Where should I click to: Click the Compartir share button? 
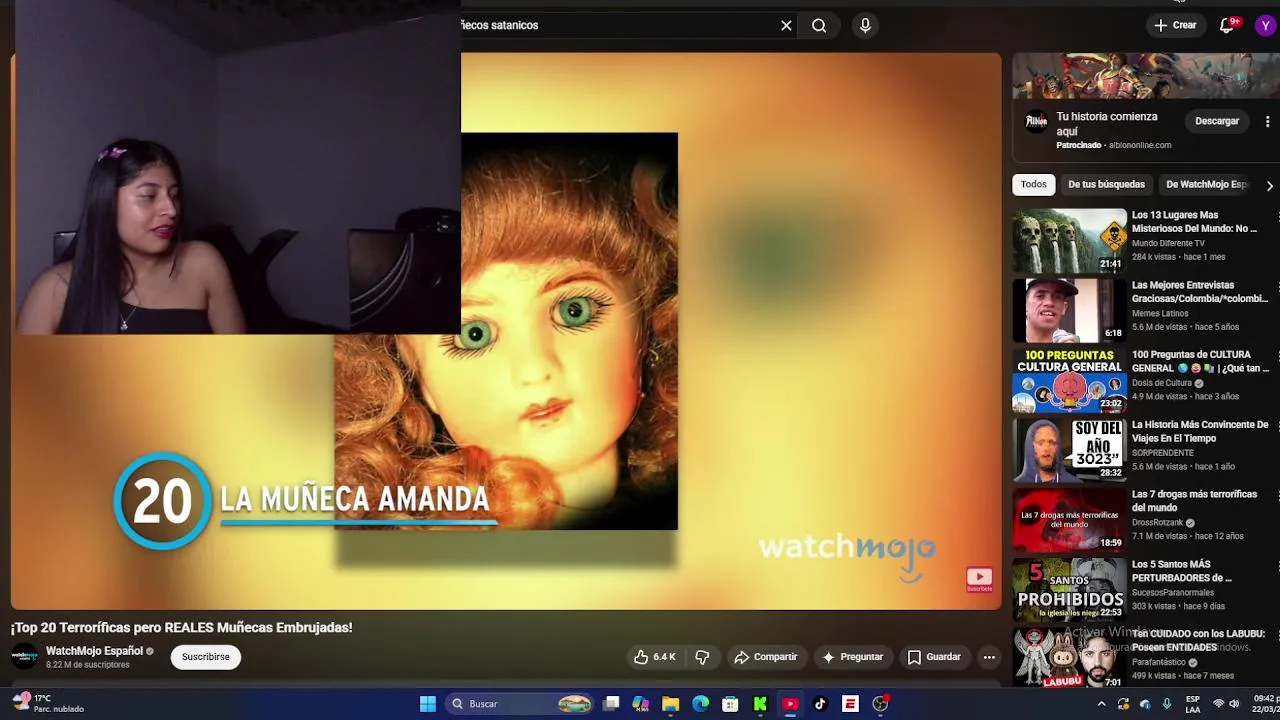(765, 657)
